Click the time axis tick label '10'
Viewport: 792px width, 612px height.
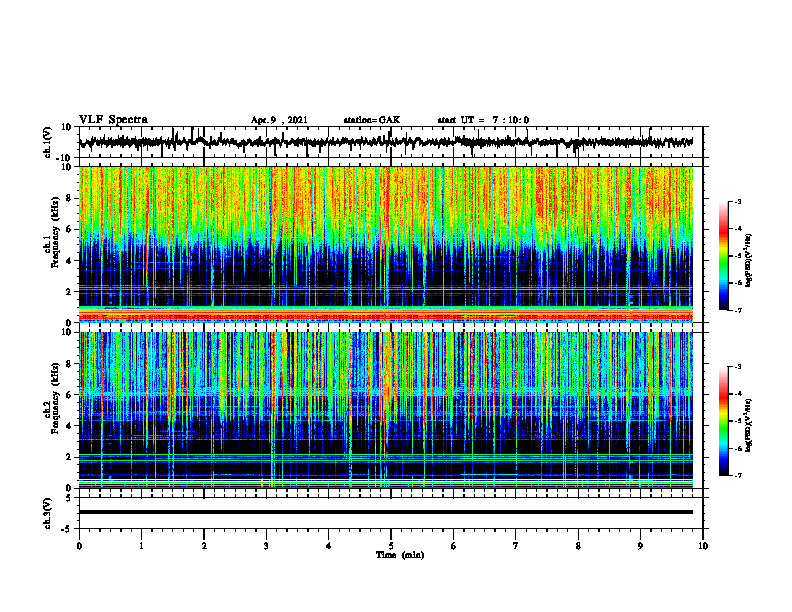click(703, 546)
